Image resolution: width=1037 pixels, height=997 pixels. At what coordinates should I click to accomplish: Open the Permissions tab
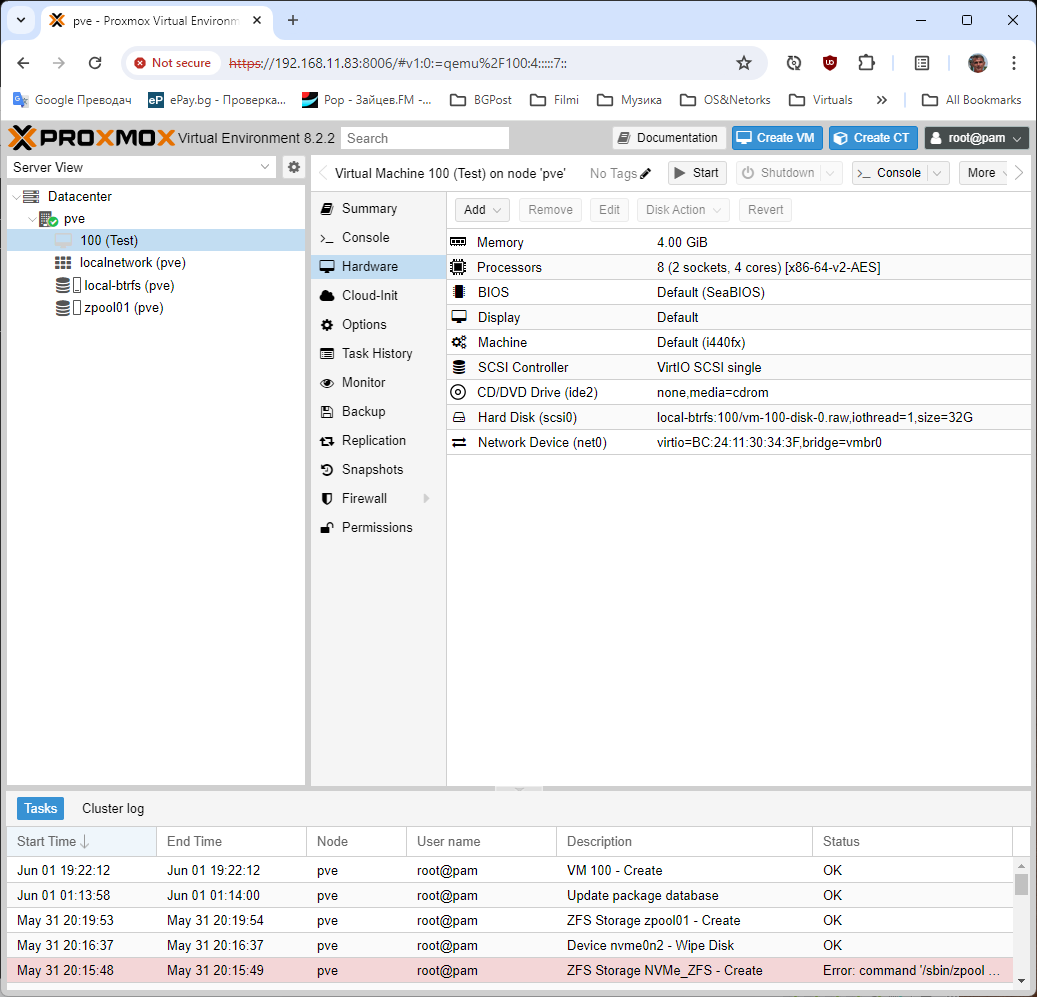point(378,528)
